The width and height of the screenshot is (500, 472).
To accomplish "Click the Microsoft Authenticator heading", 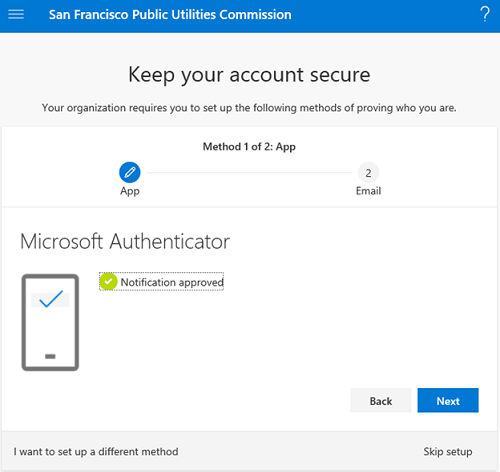I will tap(125, 241).
